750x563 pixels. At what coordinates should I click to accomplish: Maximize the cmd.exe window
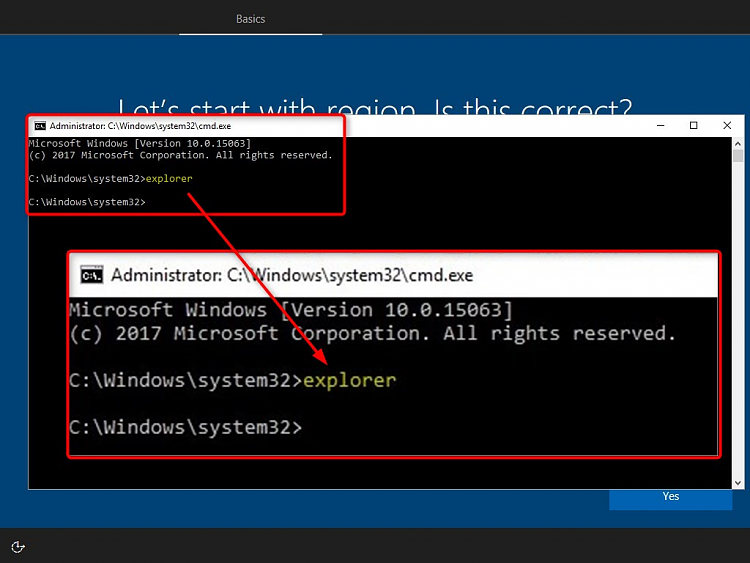click(694, 125)
